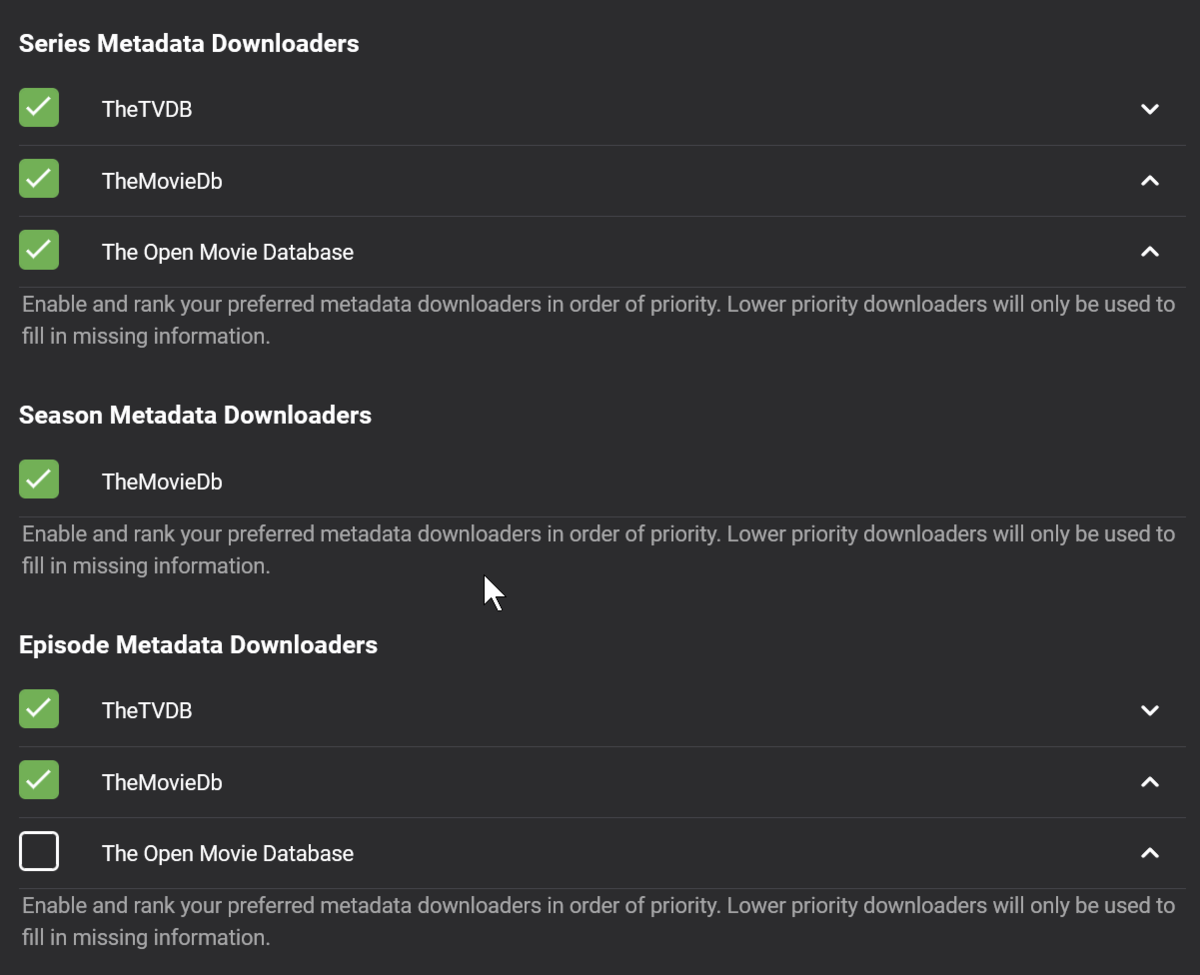Select The Open Movie Database label under Series
This screenshot has height=975, width=1200.
(228, 252)
